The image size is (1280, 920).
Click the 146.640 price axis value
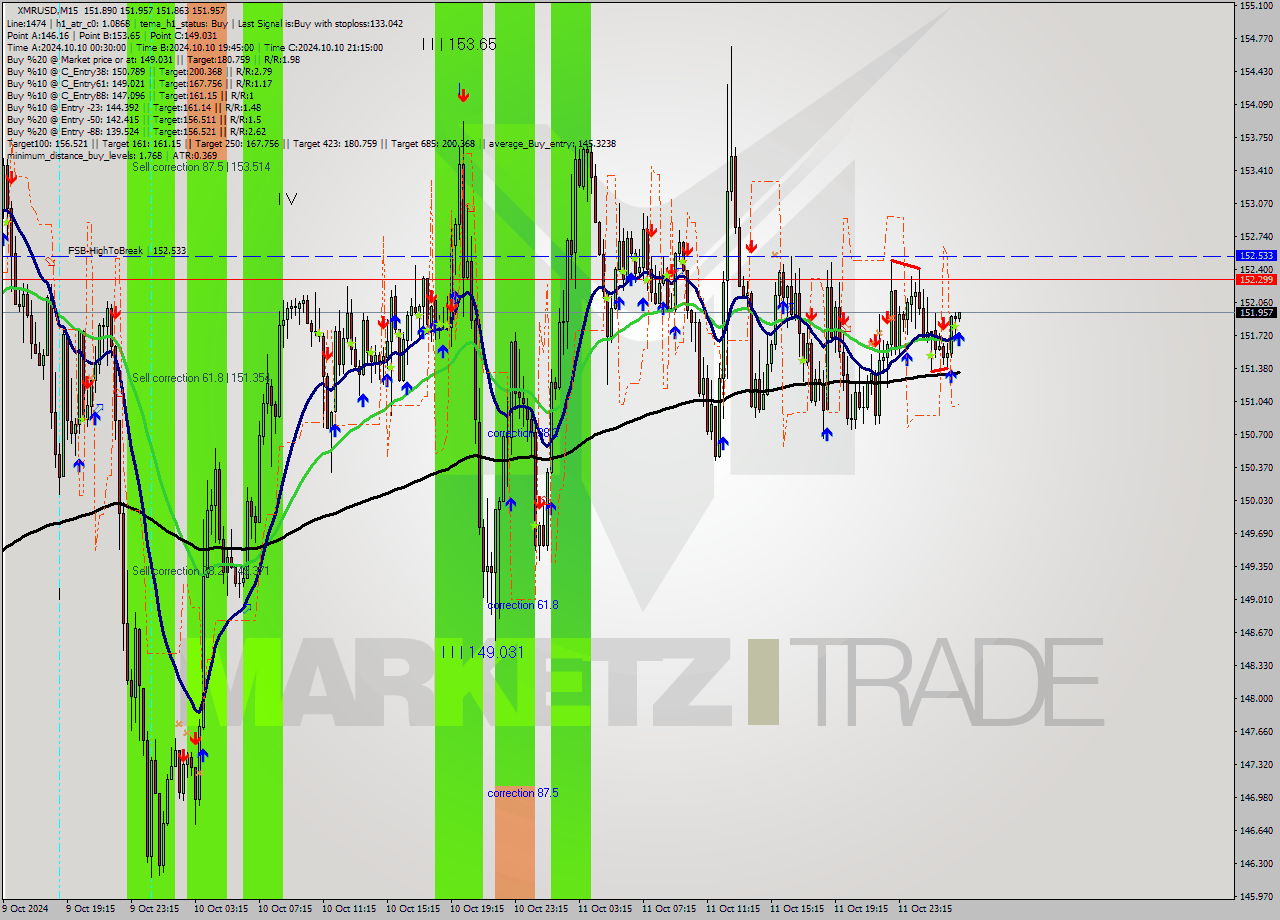(1257, 831)
